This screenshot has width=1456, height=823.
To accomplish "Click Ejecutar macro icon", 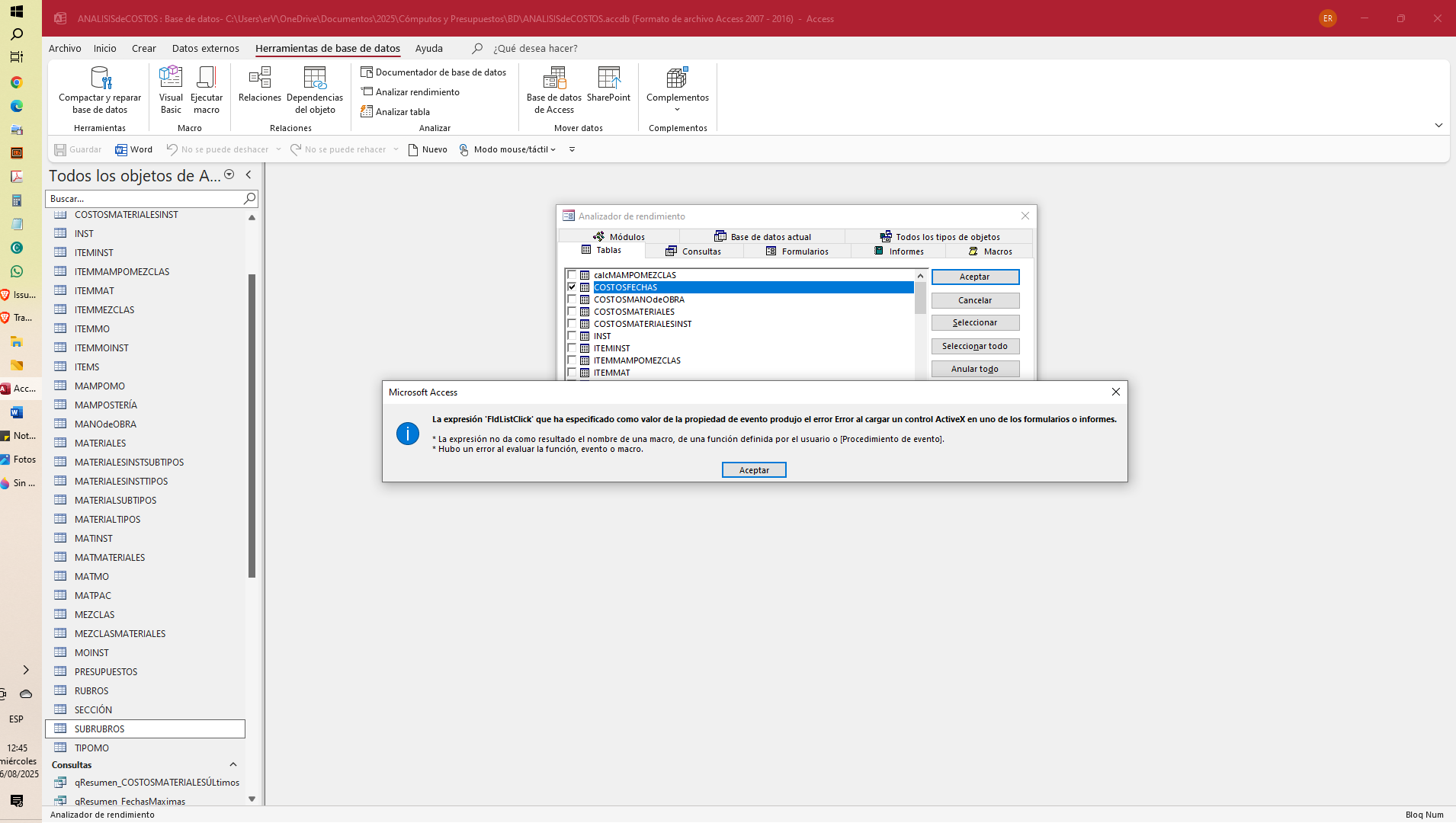I will (x=207, y=90).
